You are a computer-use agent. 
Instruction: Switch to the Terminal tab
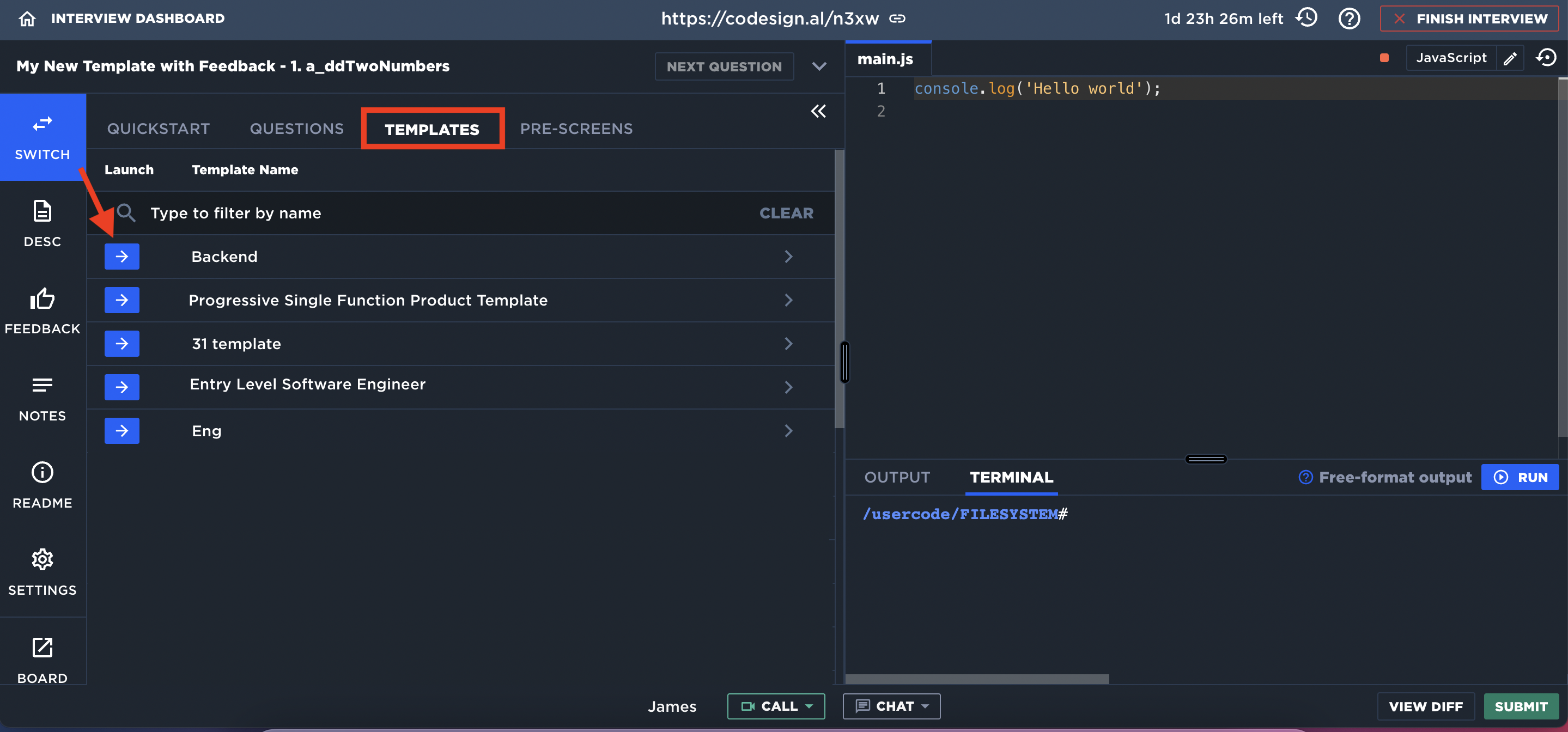(1011, 477)
